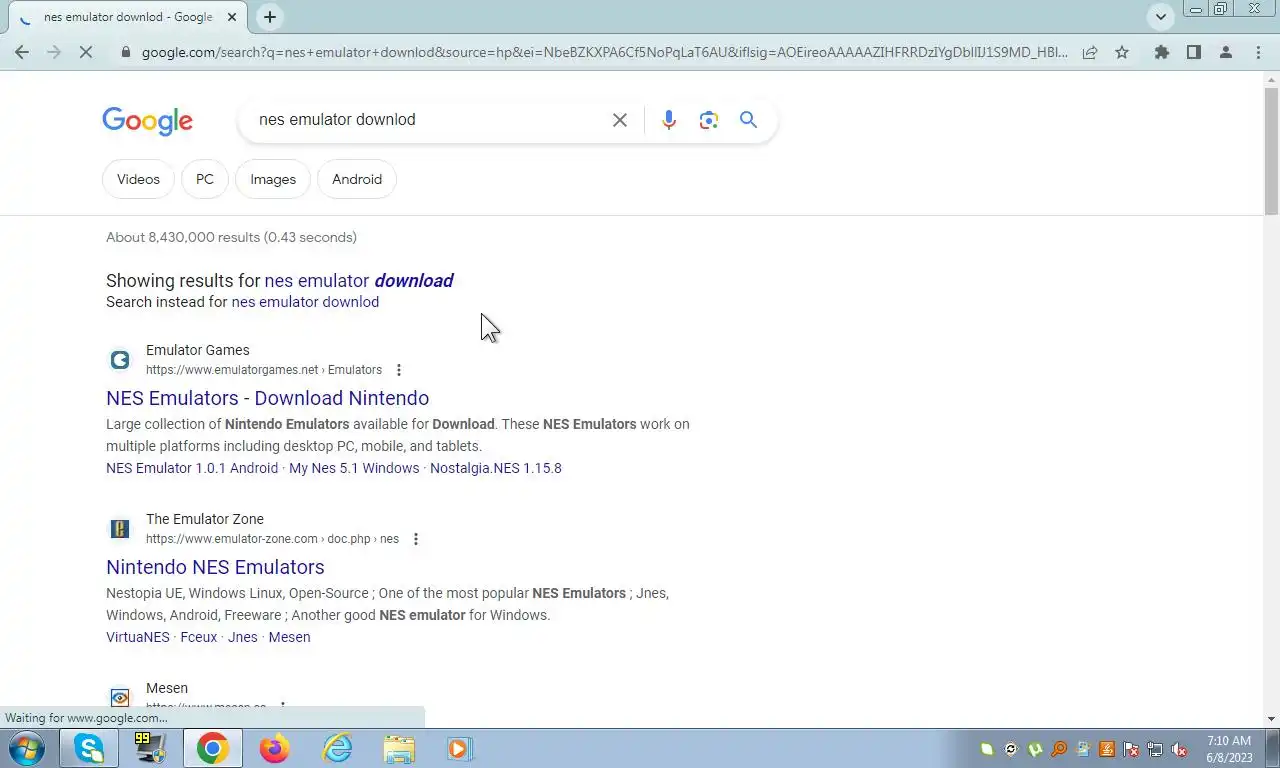This screenshot has width=1280, height=768.
Task: Open more options for Emulator Zone result
Action: point(416,539)
